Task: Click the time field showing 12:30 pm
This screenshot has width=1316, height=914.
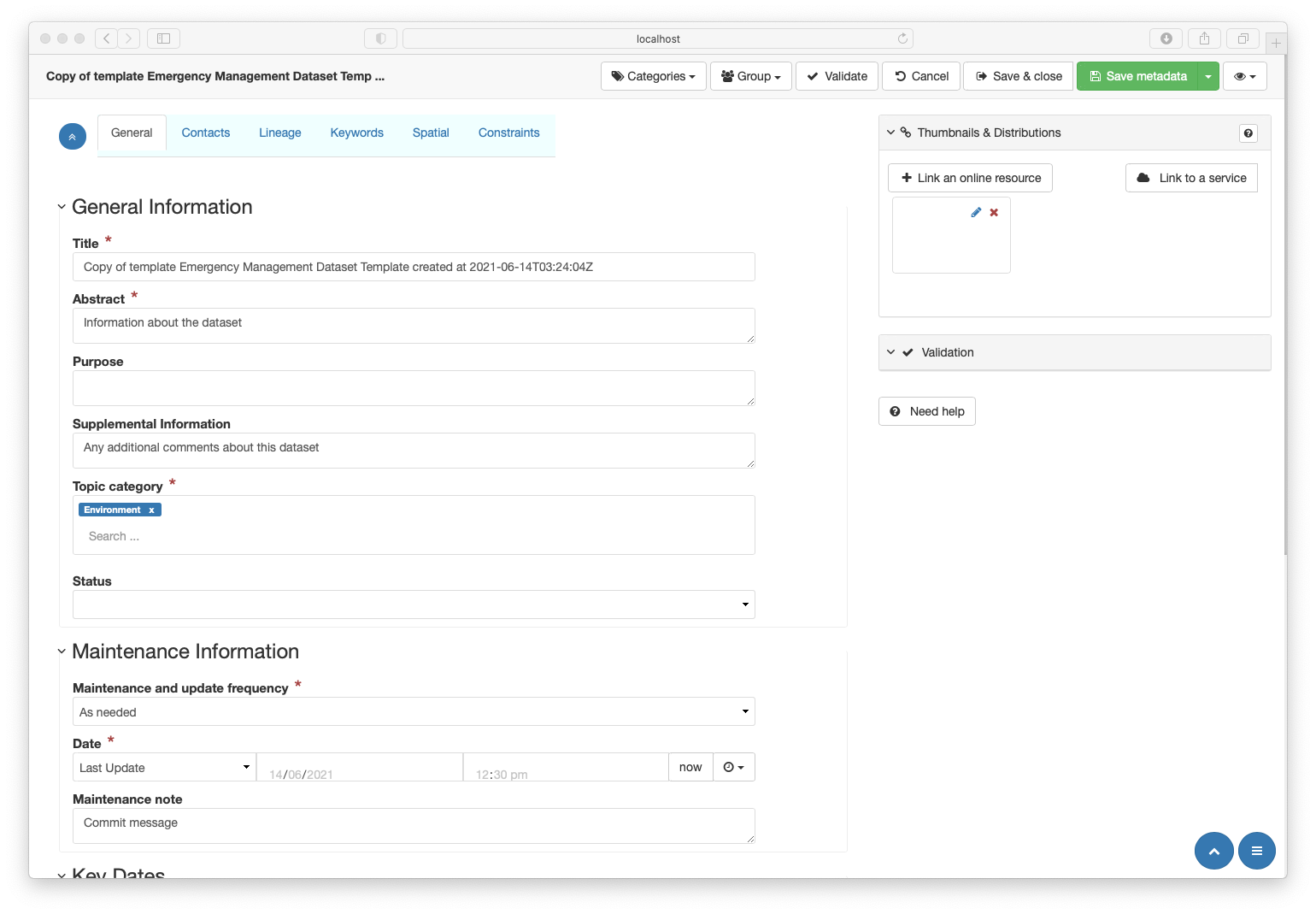Action: pos(566,767)
